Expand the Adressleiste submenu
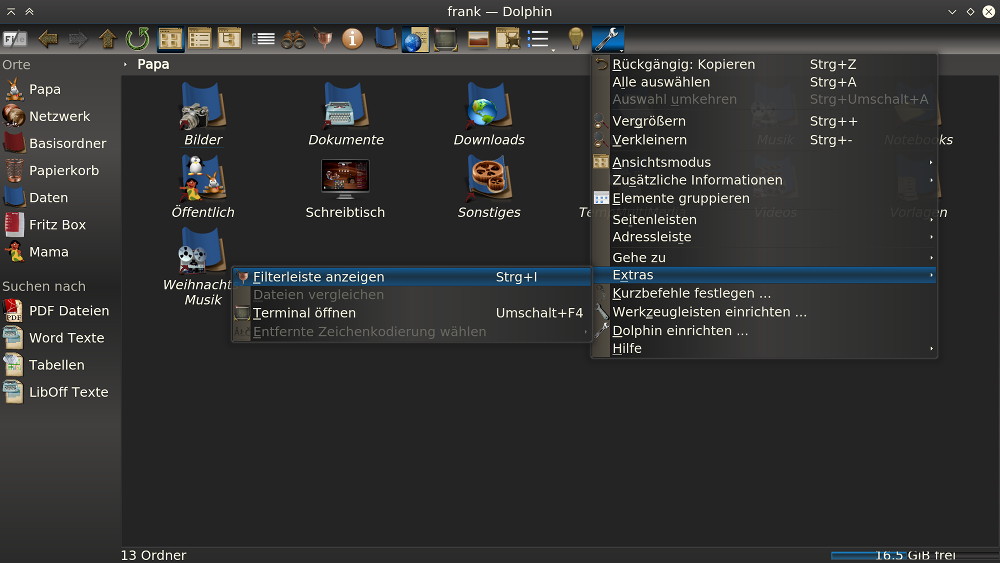The width and height of the screenshot is (1000, 563). (764, 237)
